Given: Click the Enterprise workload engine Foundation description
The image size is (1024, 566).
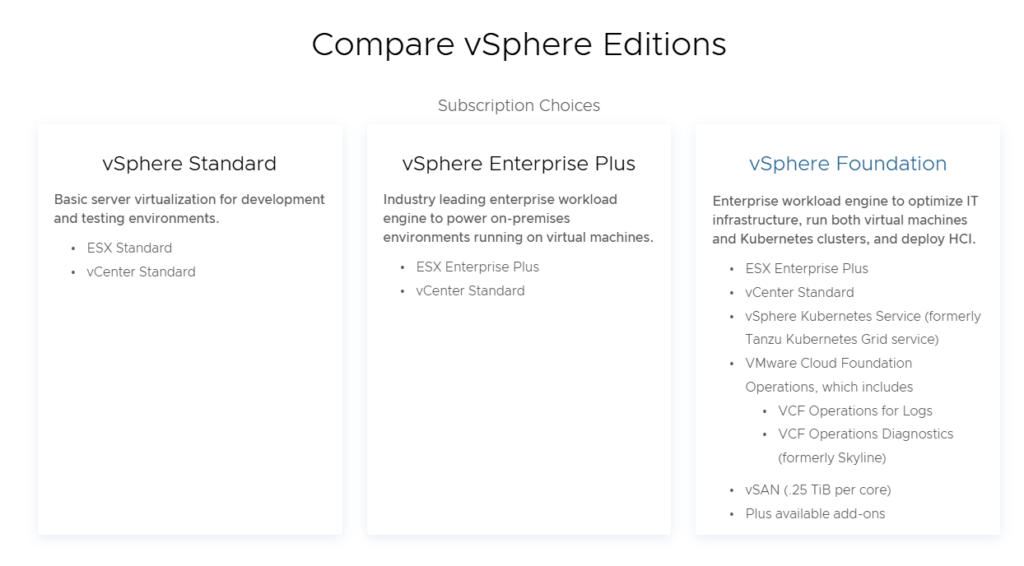Looking at the screenshot, I should click(845, 220).
